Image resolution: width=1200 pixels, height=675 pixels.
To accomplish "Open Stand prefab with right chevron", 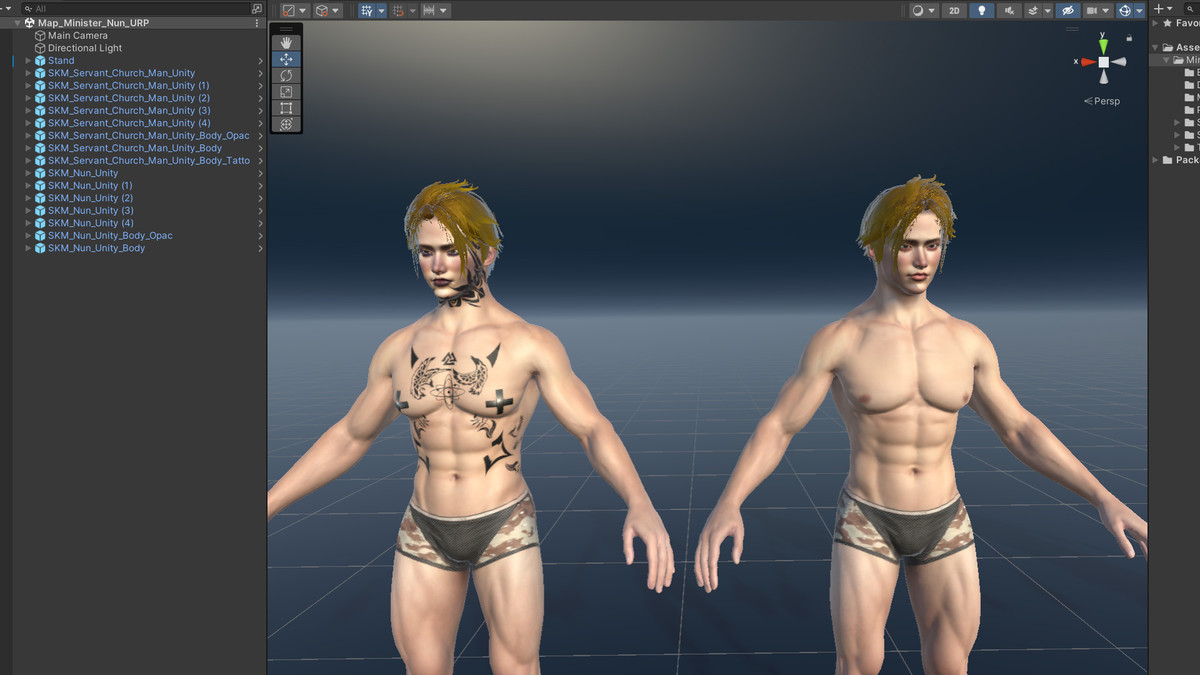I will (260, 60).
